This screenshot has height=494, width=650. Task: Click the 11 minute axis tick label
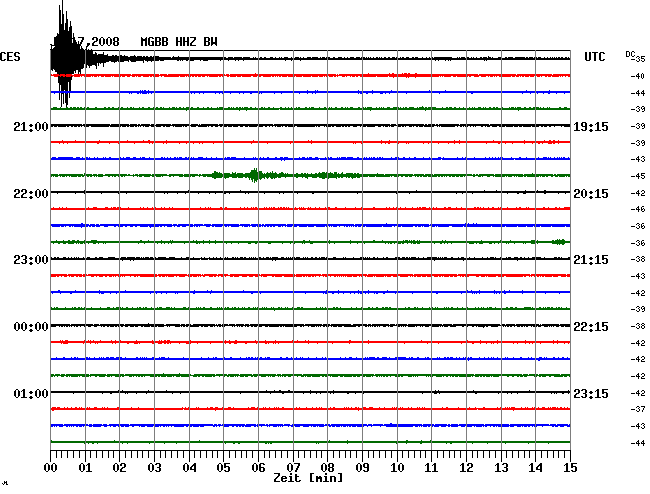[431, 468]
